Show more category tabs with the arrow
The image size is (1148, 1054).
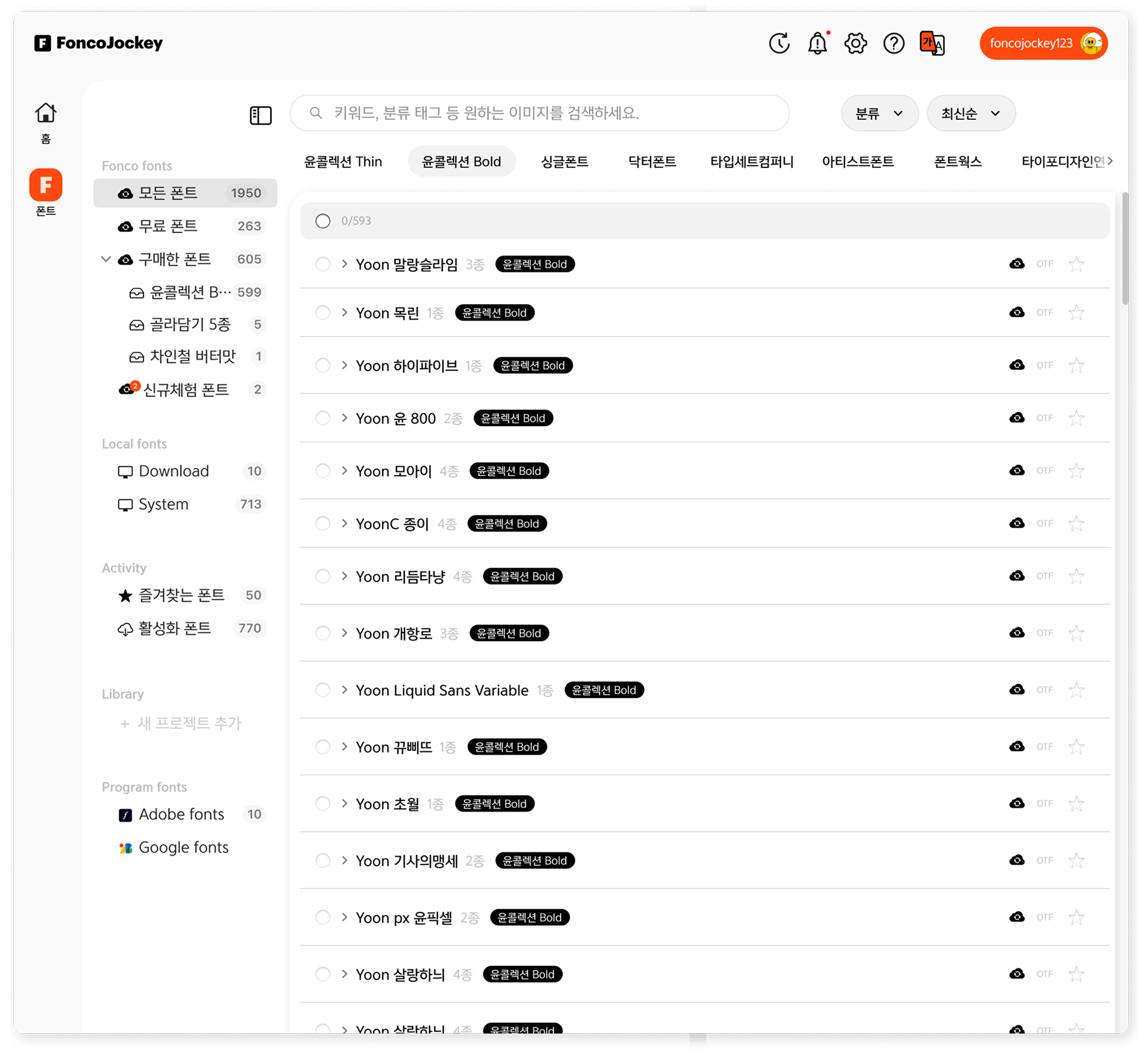[1110, 161]
